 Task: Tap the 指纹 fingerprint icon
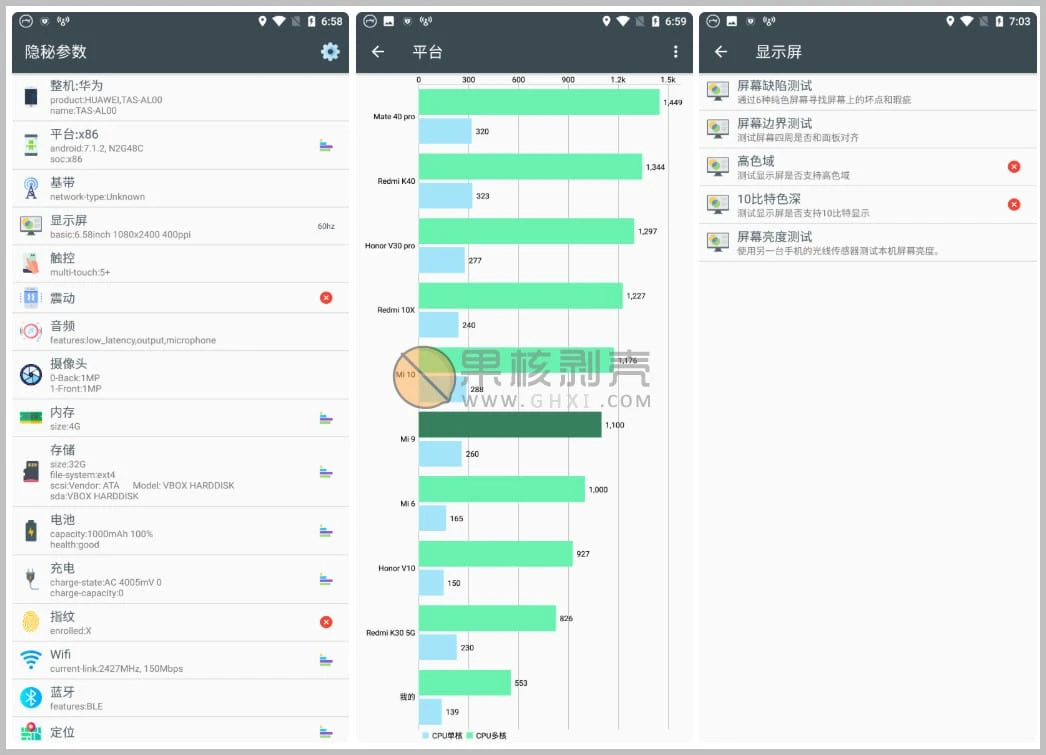tap(31, 622)
